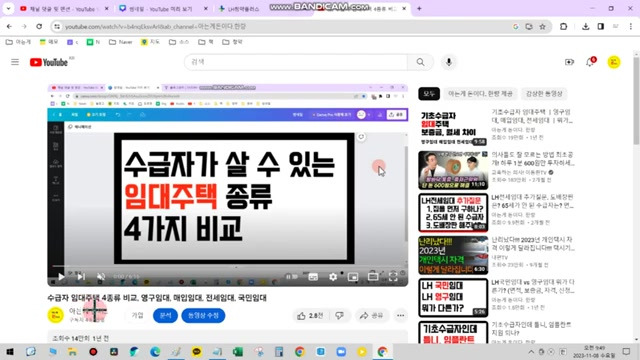Skip to the next video
Image resolution: width=640 pixels, height=360 pixels.
coord(81,277)
